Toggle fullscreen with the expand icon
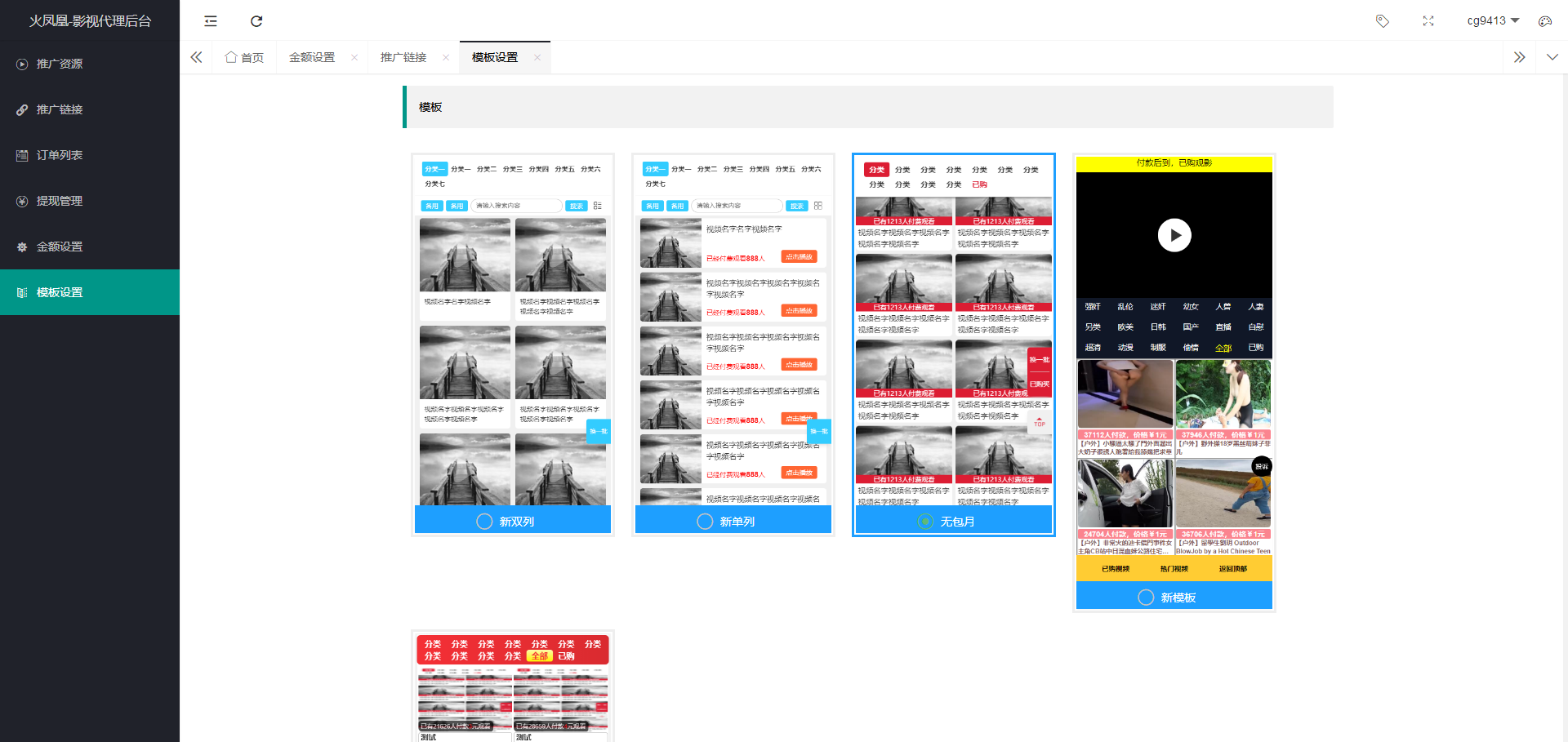 [1428, 21]
